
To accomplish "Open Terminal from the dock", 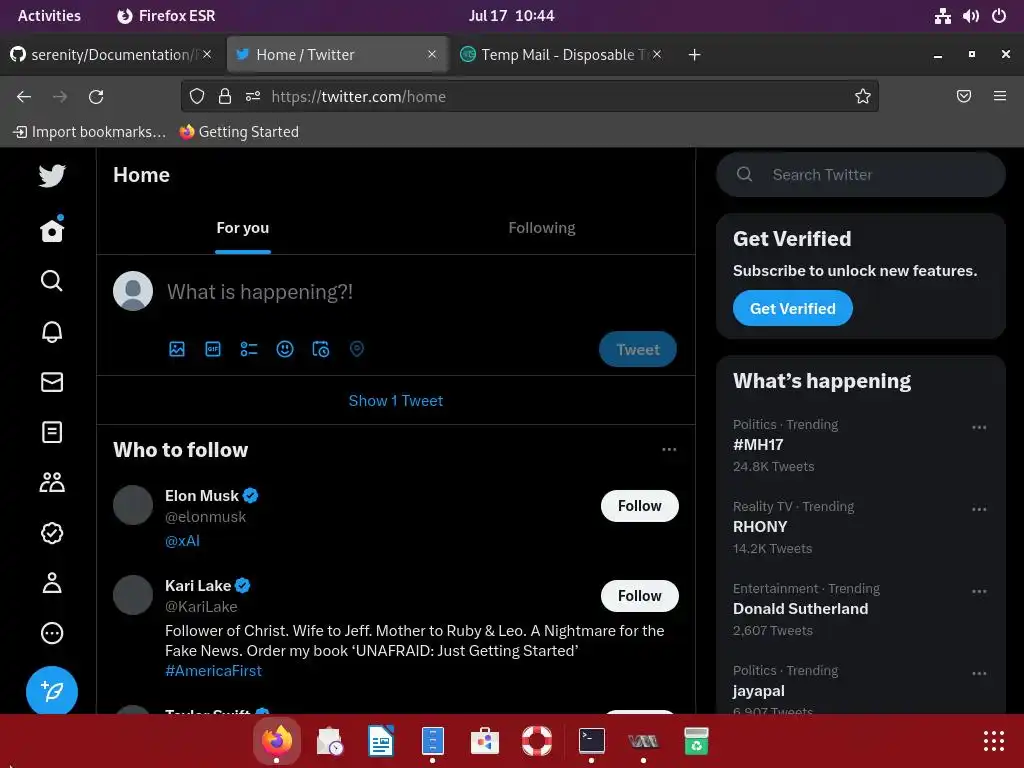I will tap(592, 741).
